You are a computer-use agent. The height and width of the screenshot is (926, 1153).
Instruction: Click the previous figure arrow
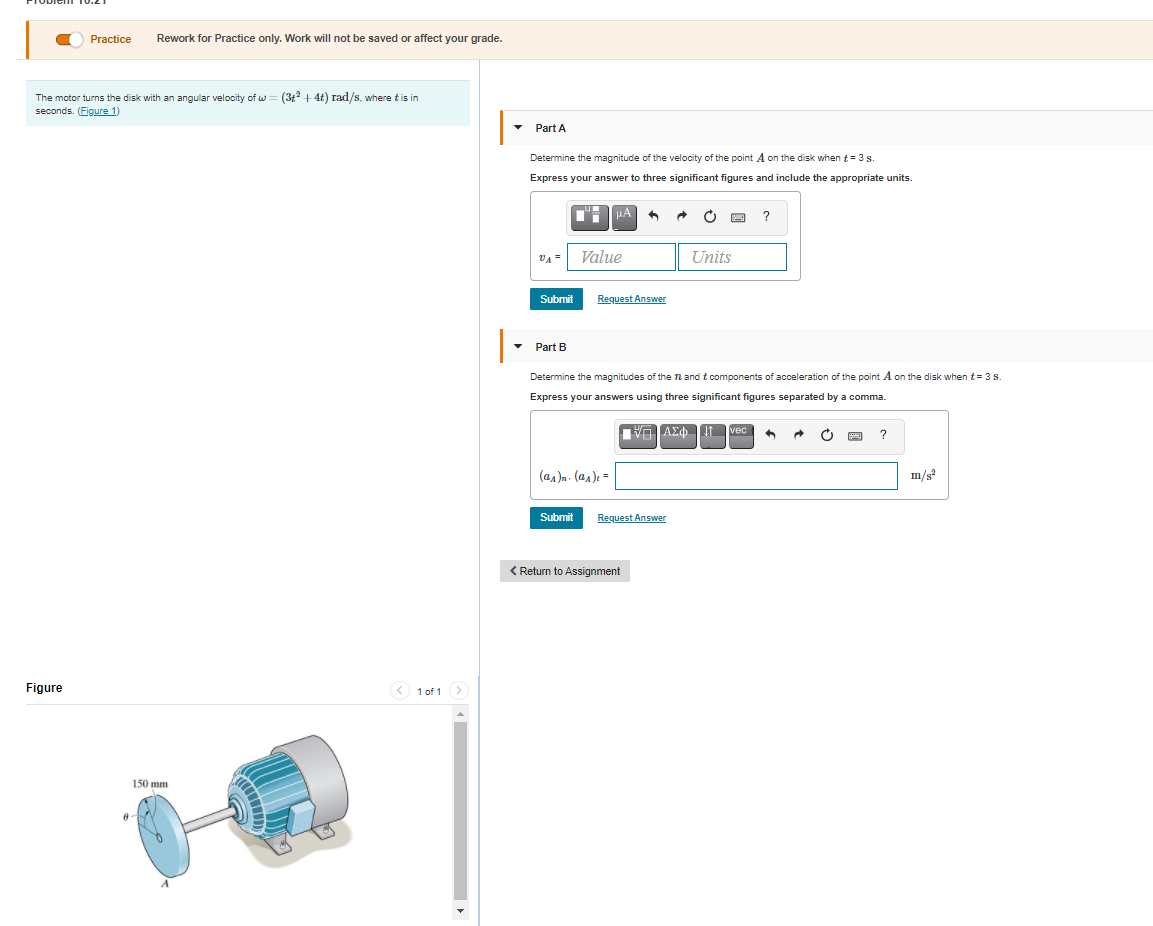(x=399, y=690)
